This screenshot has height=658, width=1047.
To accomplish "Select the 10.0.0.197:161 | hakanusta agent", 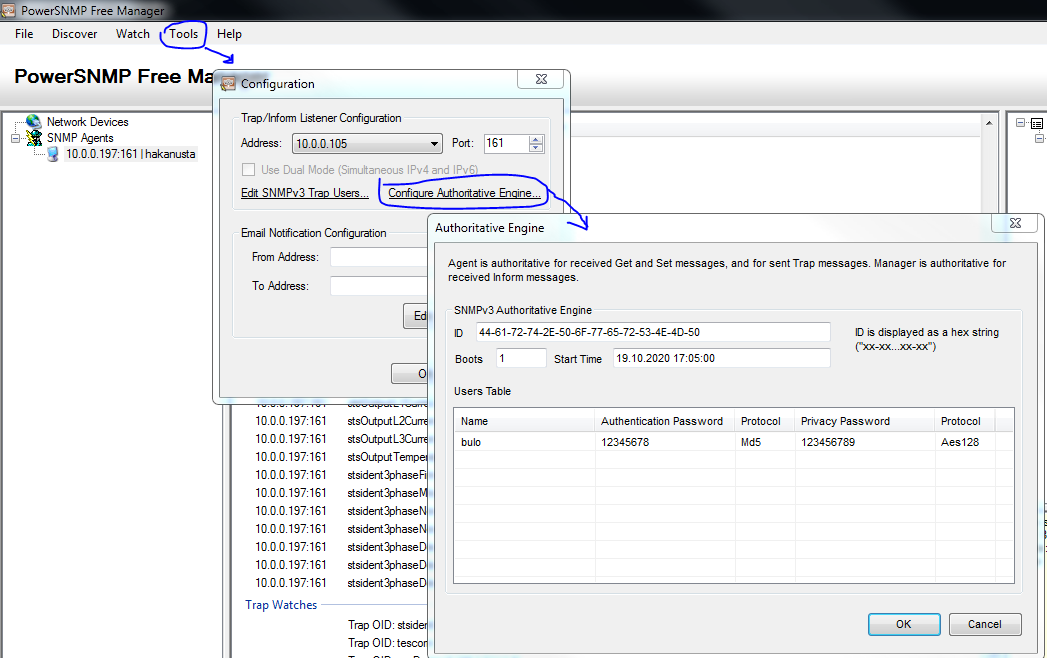I will click(131, 154).
